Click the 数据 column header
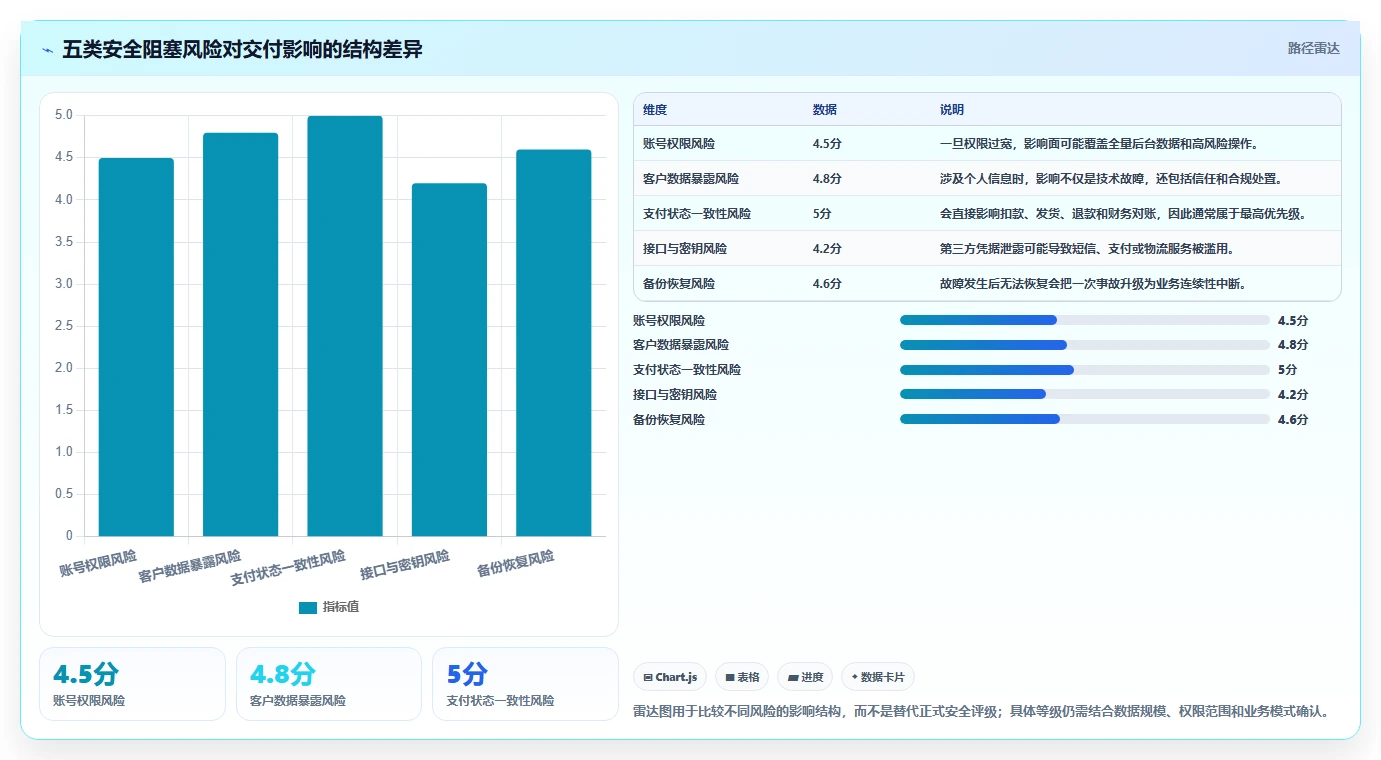The height and width of the screenshot is (760, 1381). coord(825,110)
